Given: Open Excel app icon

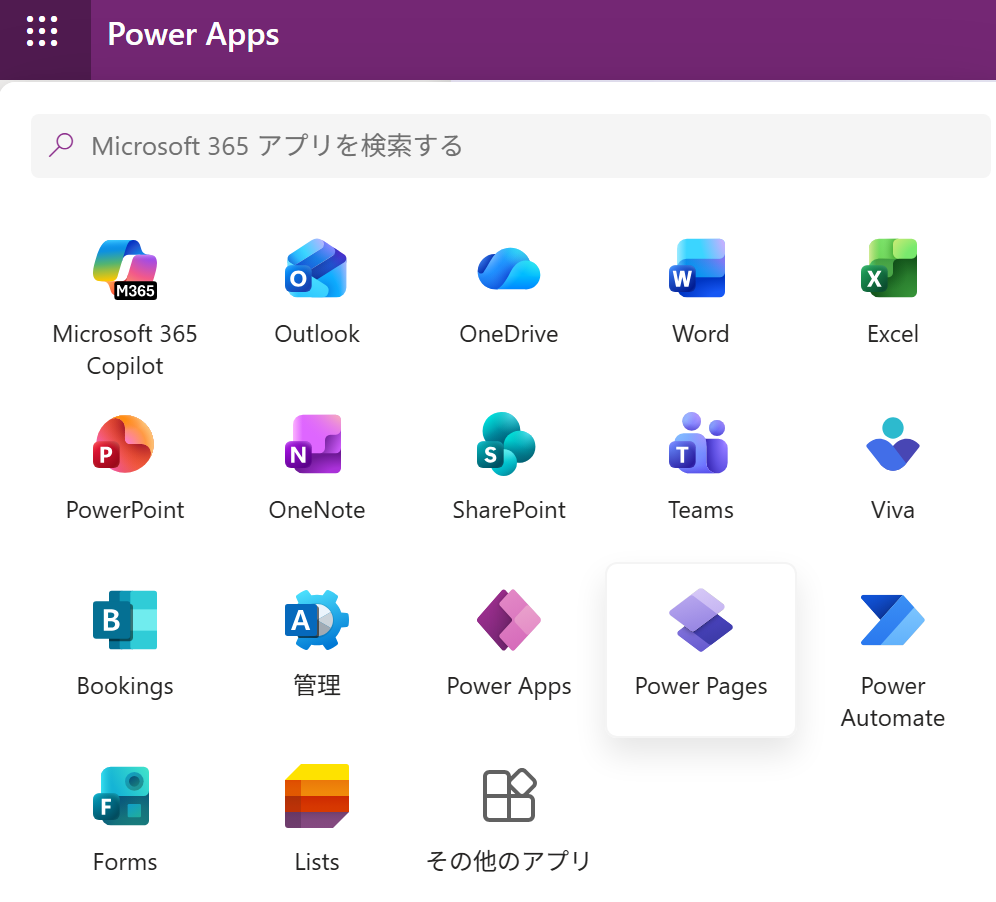Looking at the screenshot, I should 892,270.
